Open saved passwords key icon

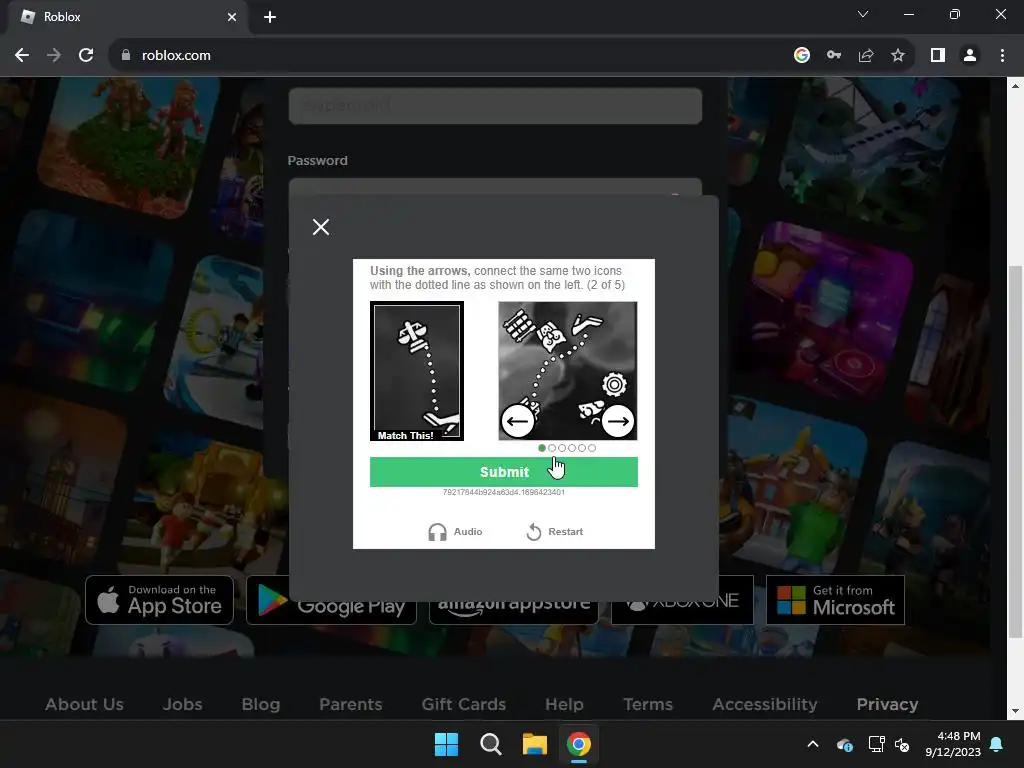834,56
